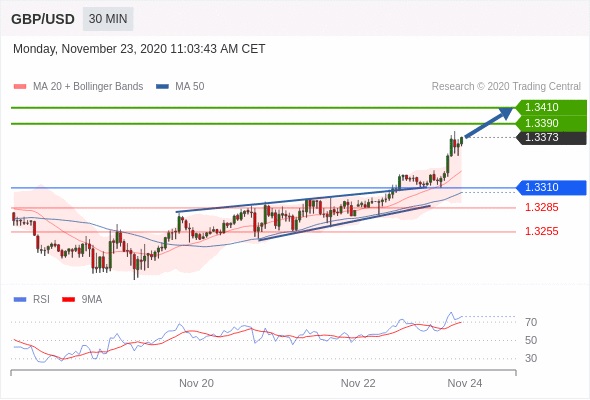Click the 1.3310 pivot price tag
The width and height of the screenshot is (590, 400).
point(551,187)
